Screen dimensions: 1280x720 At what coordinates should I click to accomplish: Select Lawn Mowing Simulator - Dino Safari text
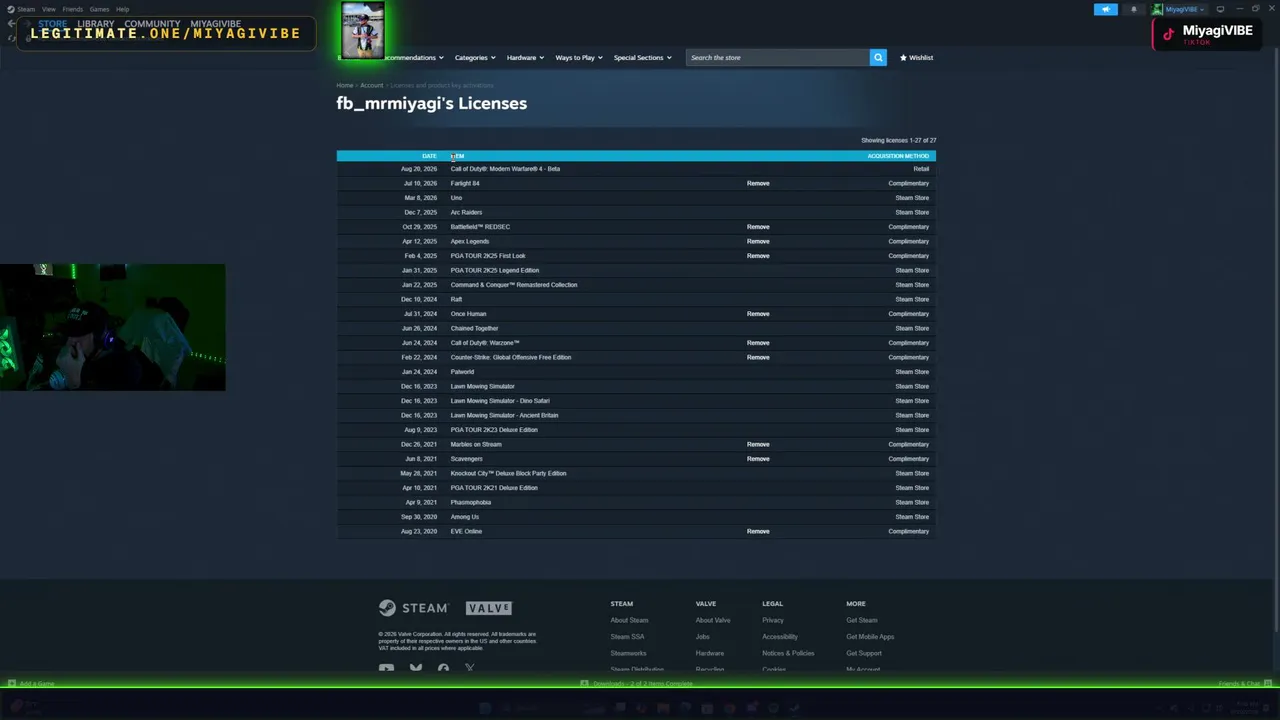pyautogui.click(x=500, y=401)
